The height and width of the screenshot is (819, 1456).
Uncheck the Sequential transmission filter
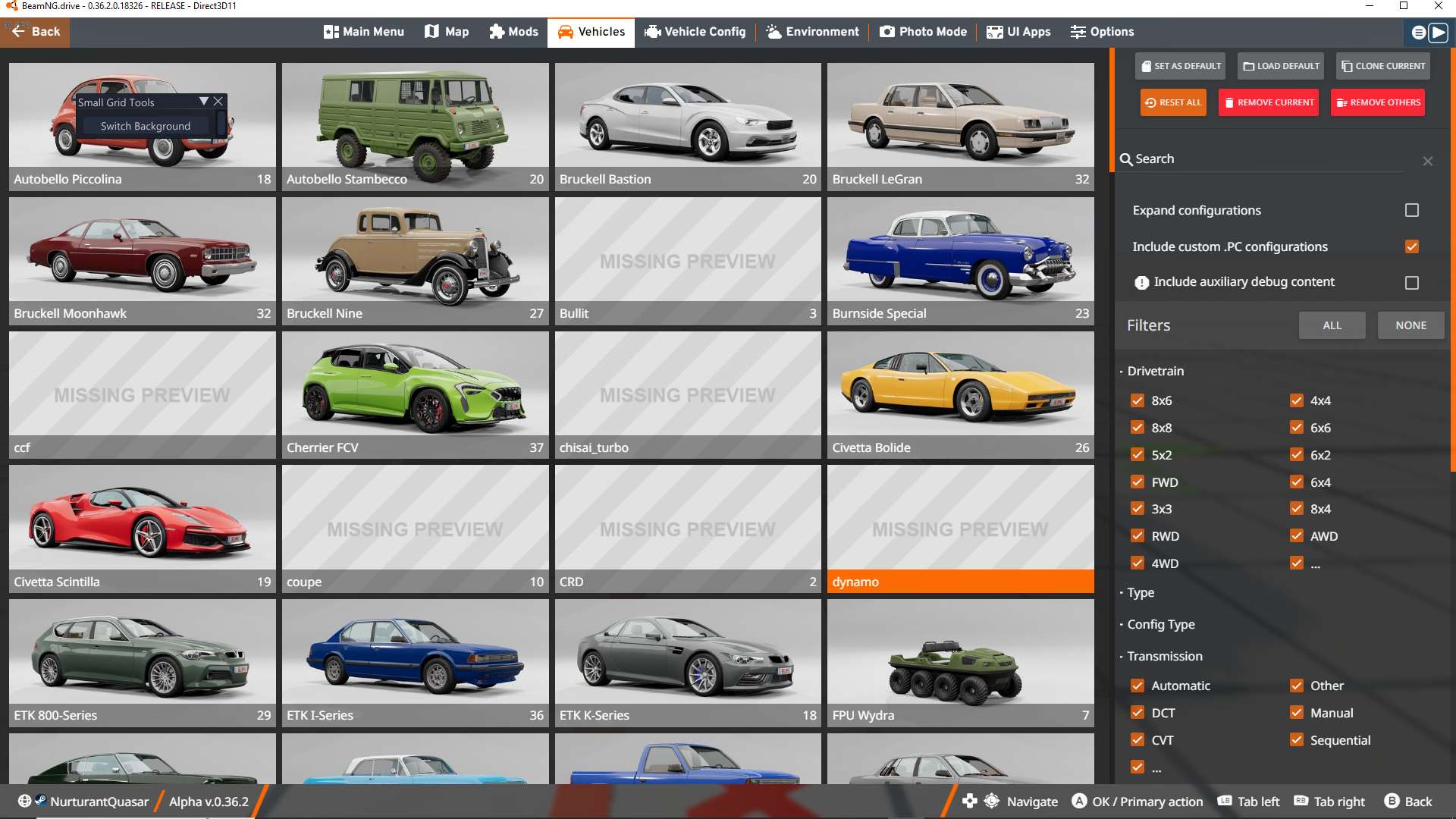(1297, 740)
